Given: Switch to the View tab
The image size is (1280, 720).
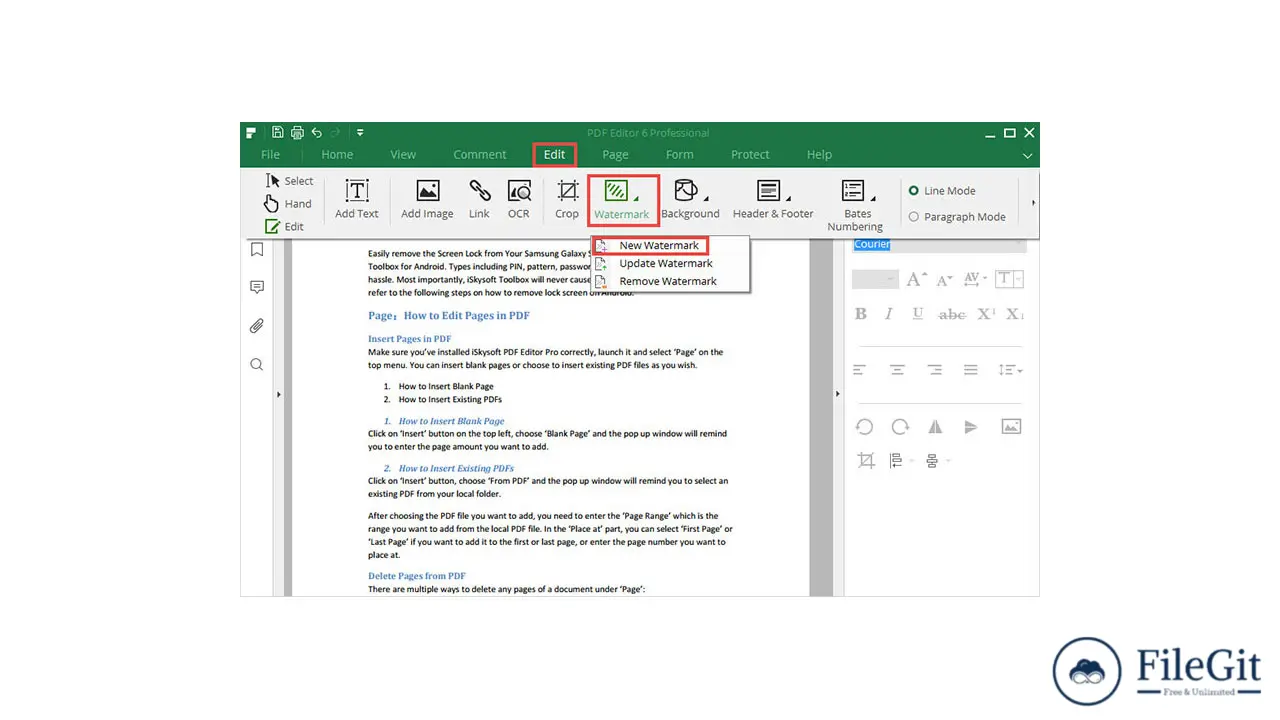Looking at the screenshot, I should (403, 155).
